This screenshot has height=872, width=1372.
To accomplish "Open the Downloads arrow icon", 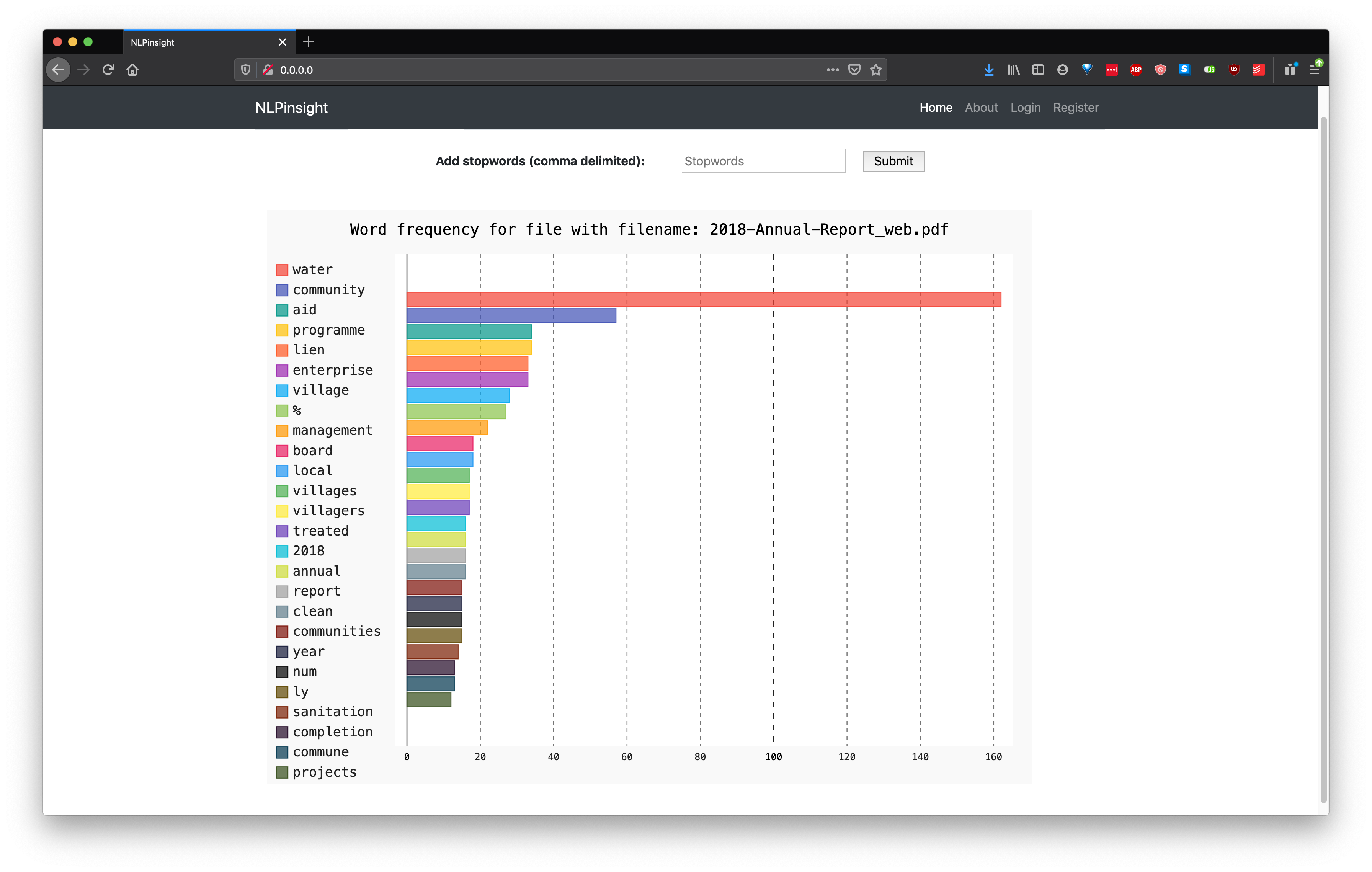I will click(x=988, y=70).
